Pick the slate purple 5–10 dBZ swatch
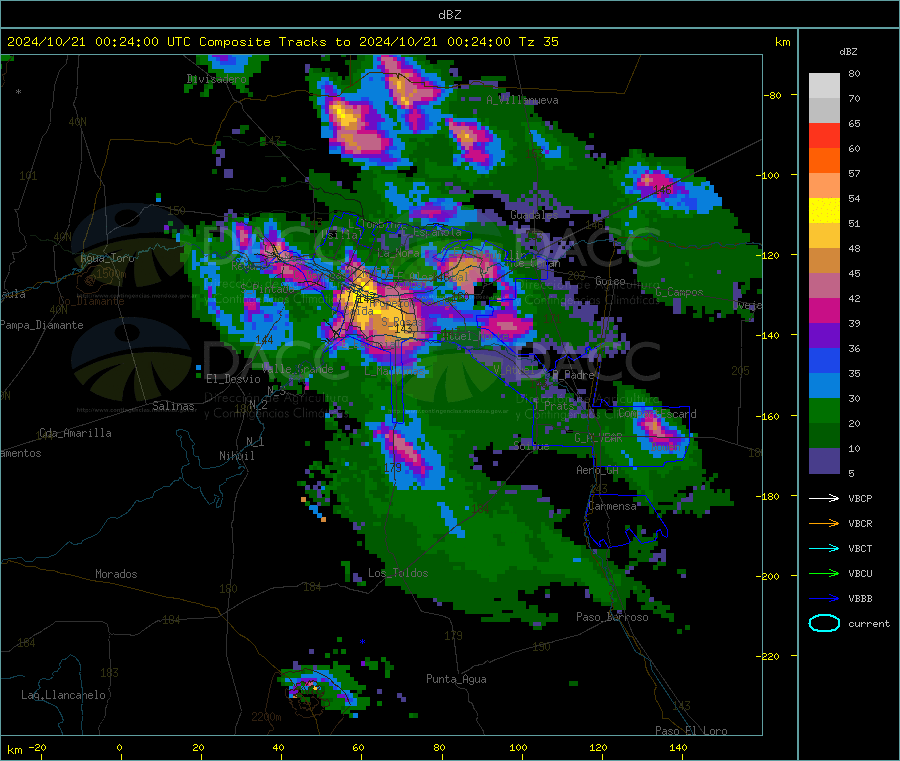900x761 pixels. (824, 461)
